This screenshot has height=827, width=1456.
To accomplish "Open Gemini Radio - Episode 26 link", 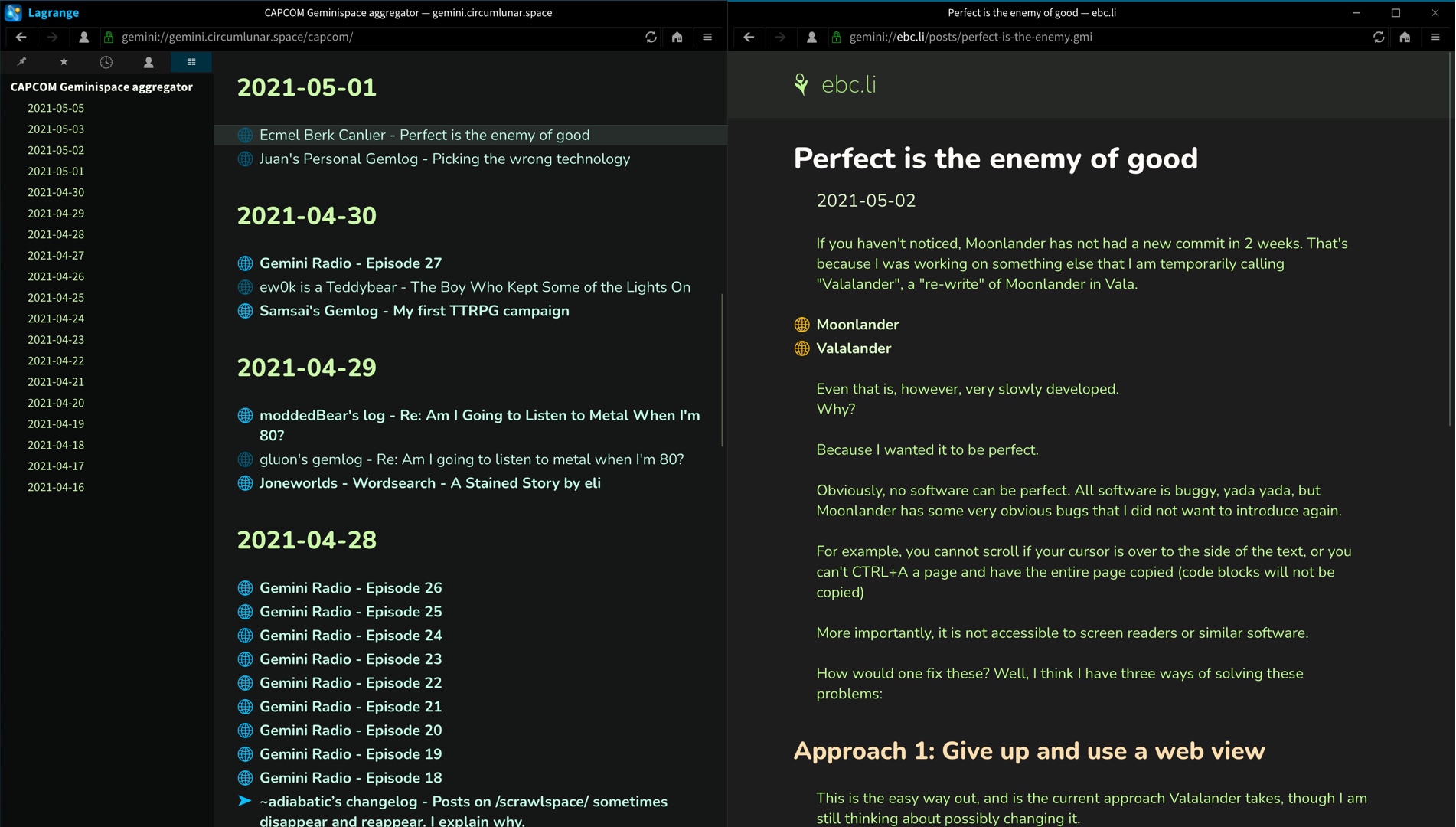I will pos(351,588).
